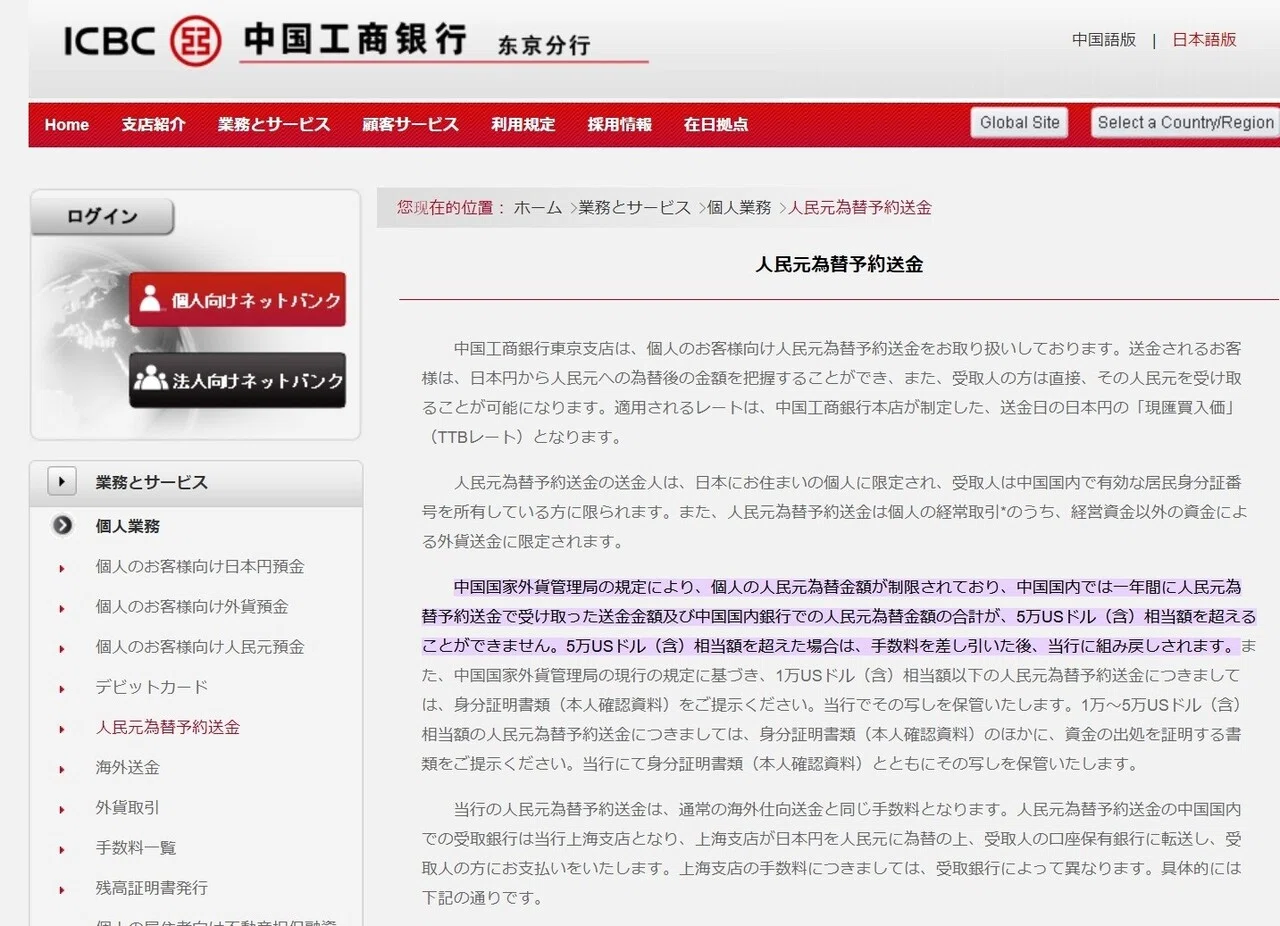Open 海外送金 sidebar link

tap(128, 768)
